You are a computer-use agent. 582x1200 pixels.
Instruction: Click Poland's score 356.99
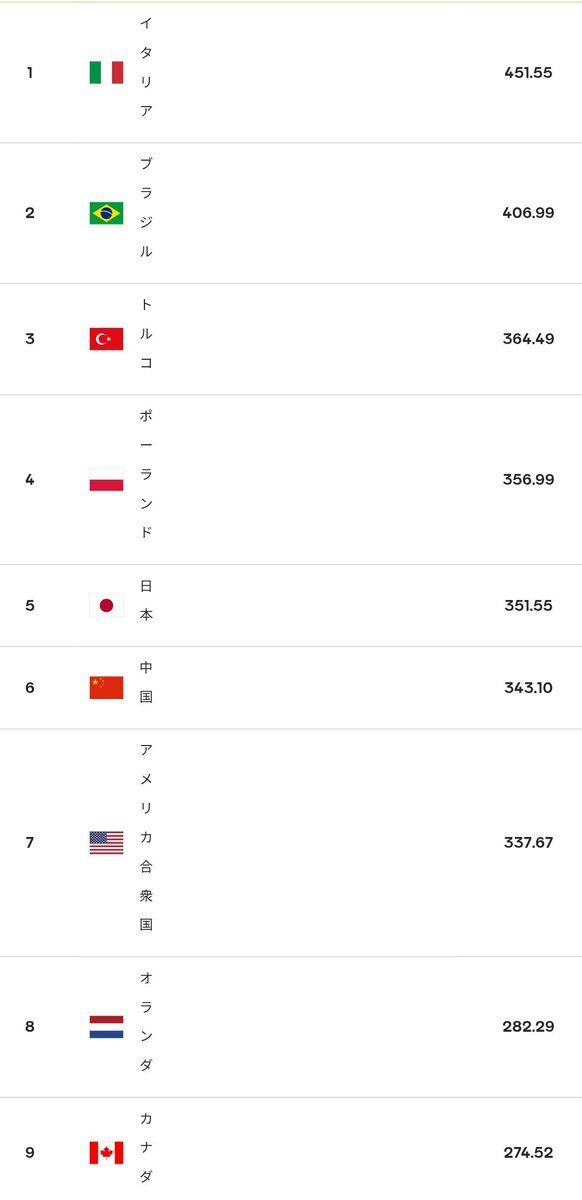click(x=528, y=480)
